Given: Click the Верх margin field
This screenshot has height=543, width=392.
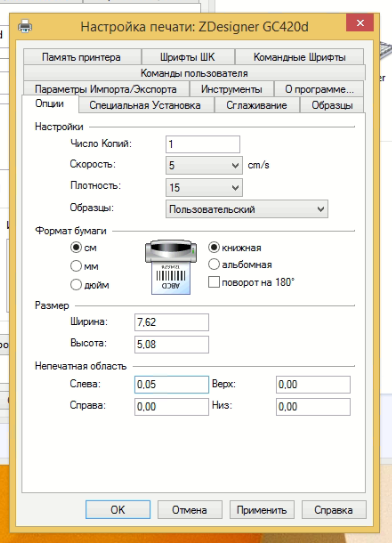Looking at the screenshot, I should point(313,384).
